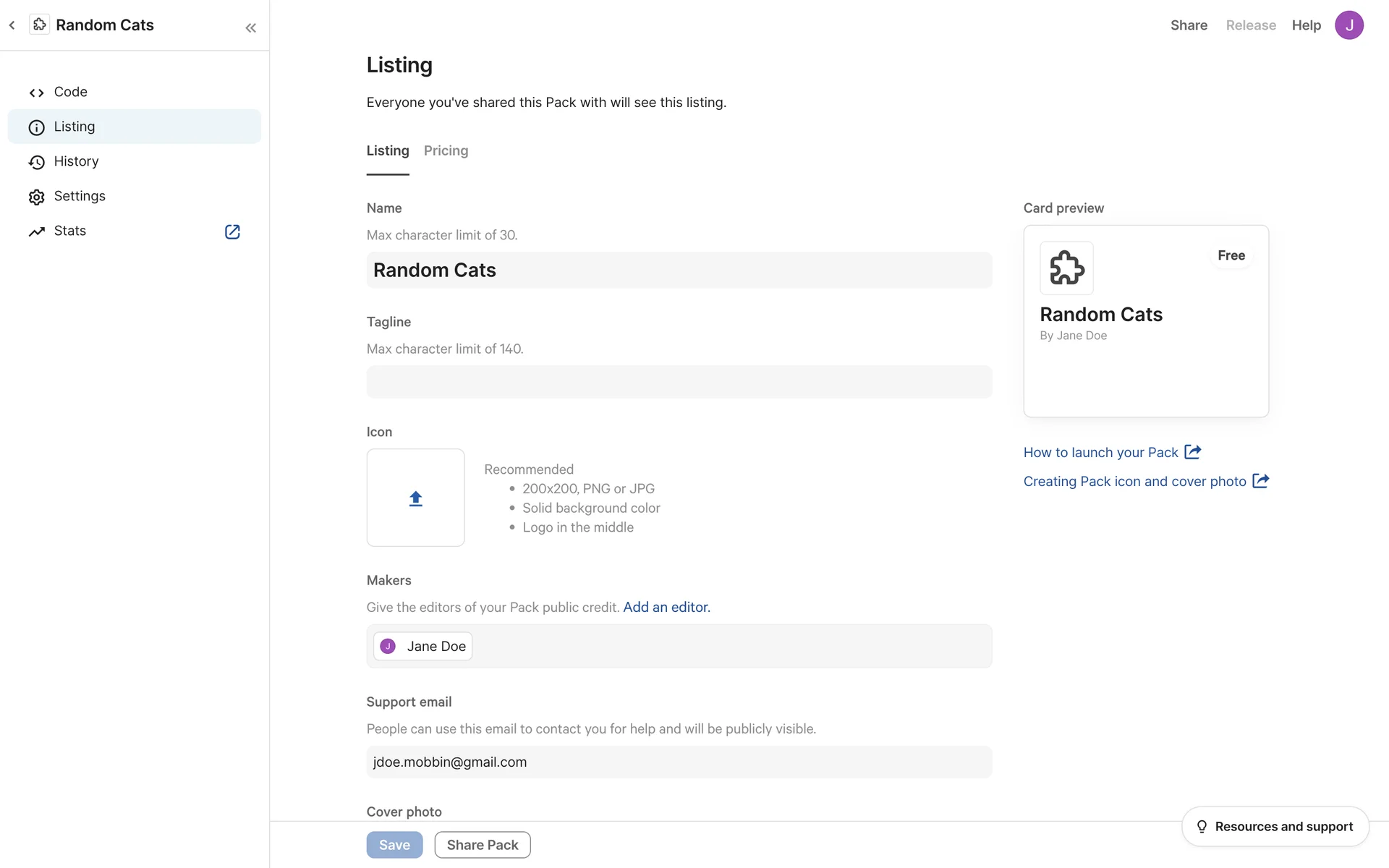
Task: Open the J user avatar menu
Action: pyautogui.click(x=1348, y=25)
